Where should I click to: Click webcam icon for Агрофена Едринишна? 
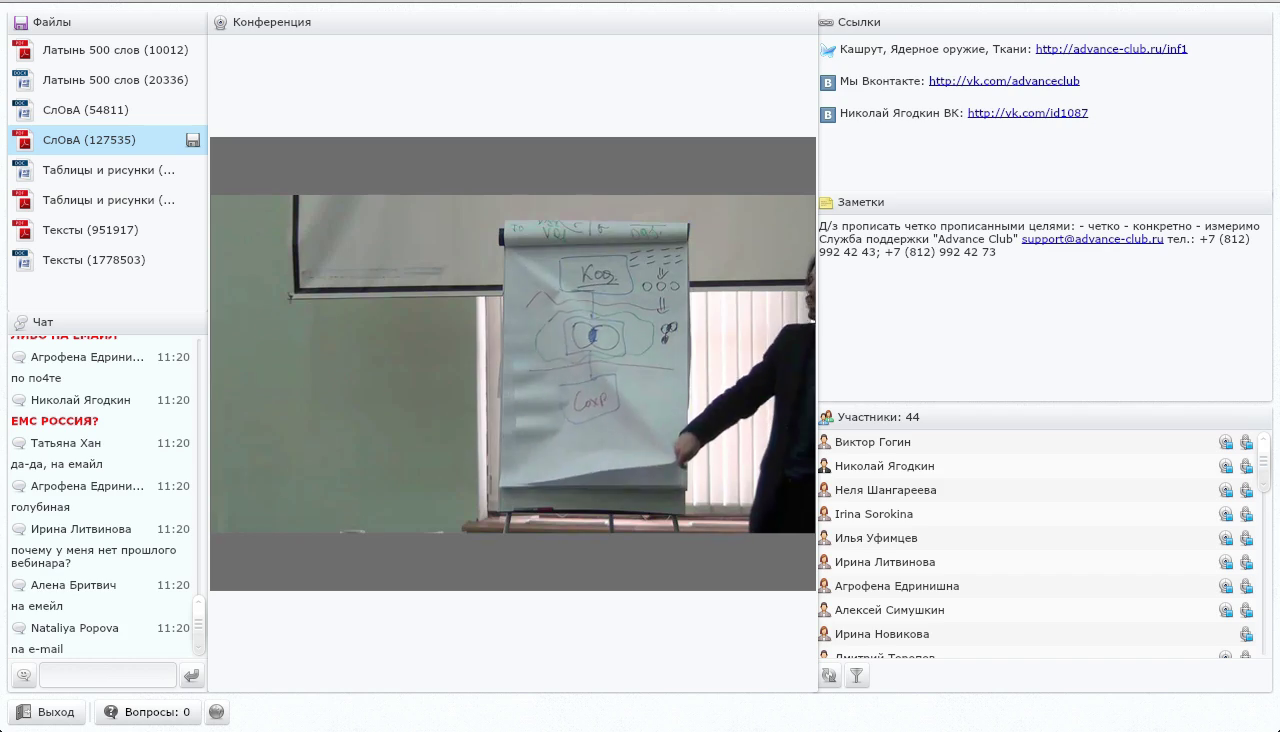pyautogui.click(x=1225, y=586)
